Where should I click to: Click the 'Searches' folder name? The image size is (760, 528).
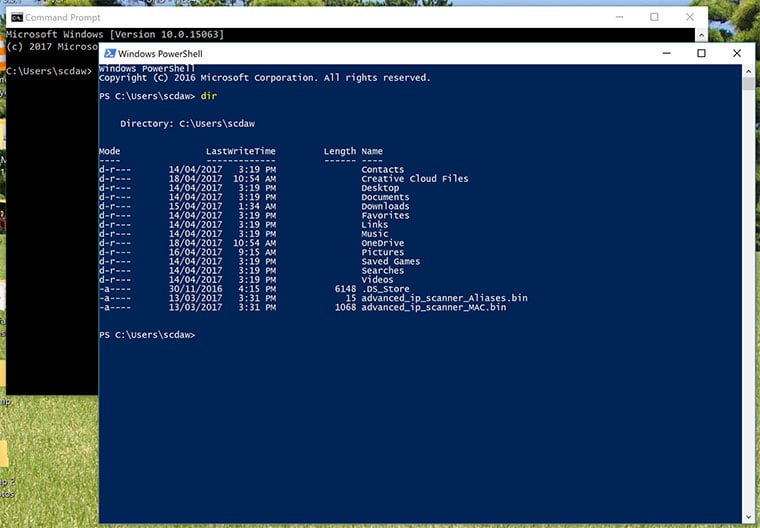point(382,271)
